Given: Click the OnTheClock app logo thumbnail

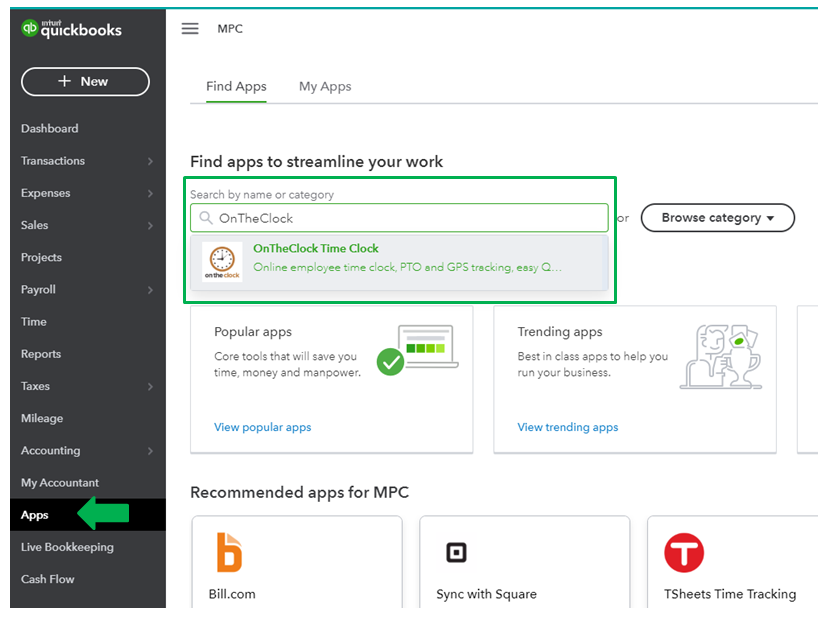Looking at the screenshot, I should point(222,262).
